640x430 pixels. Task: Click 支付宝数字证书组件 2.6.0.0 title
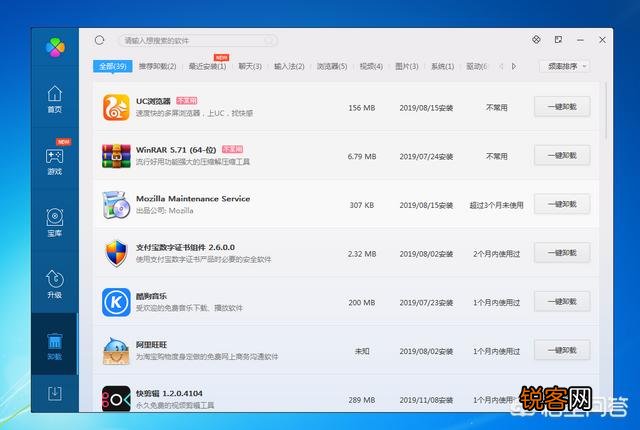pos(185,247)
